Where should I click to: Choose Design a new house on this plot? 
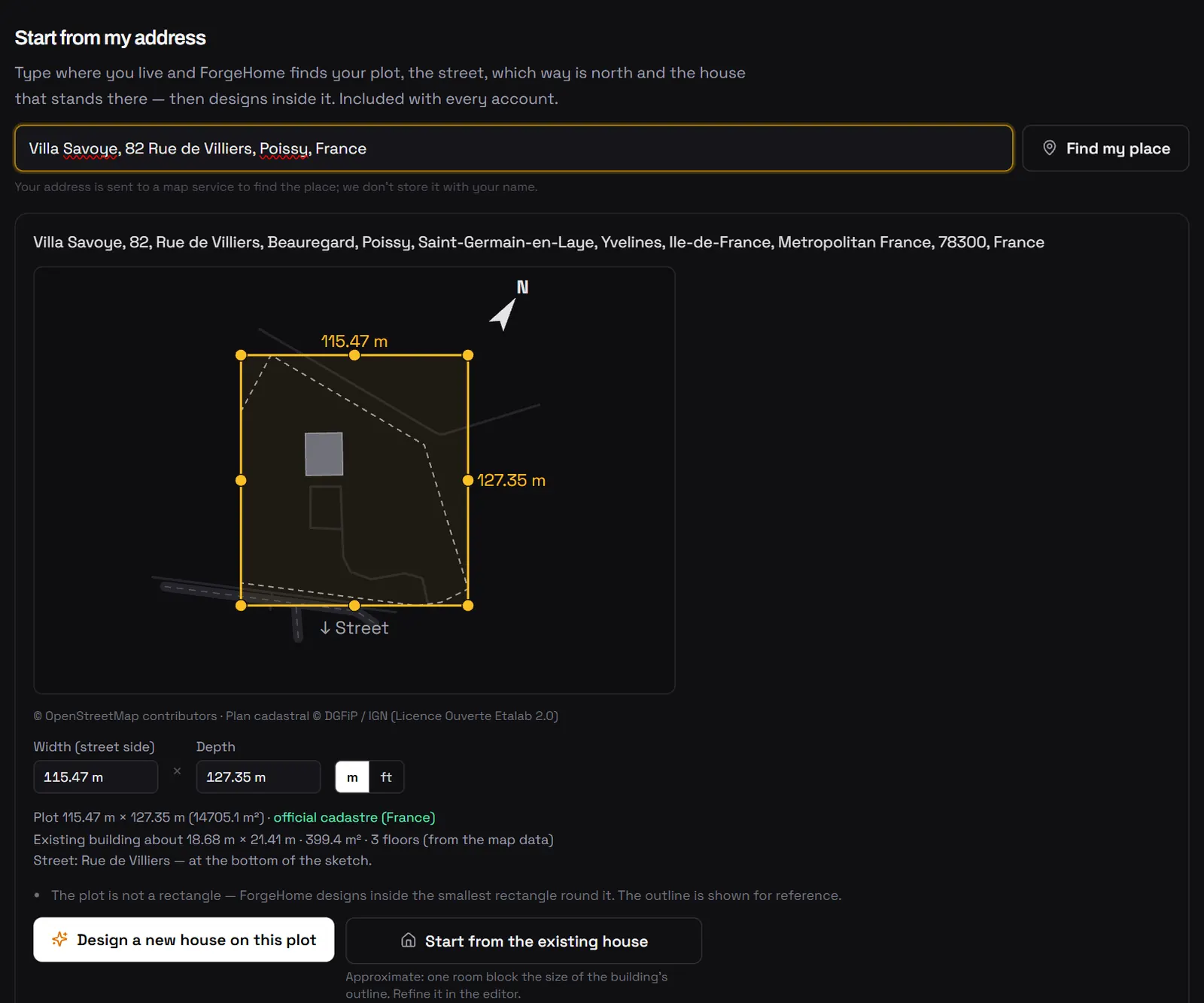184,940
